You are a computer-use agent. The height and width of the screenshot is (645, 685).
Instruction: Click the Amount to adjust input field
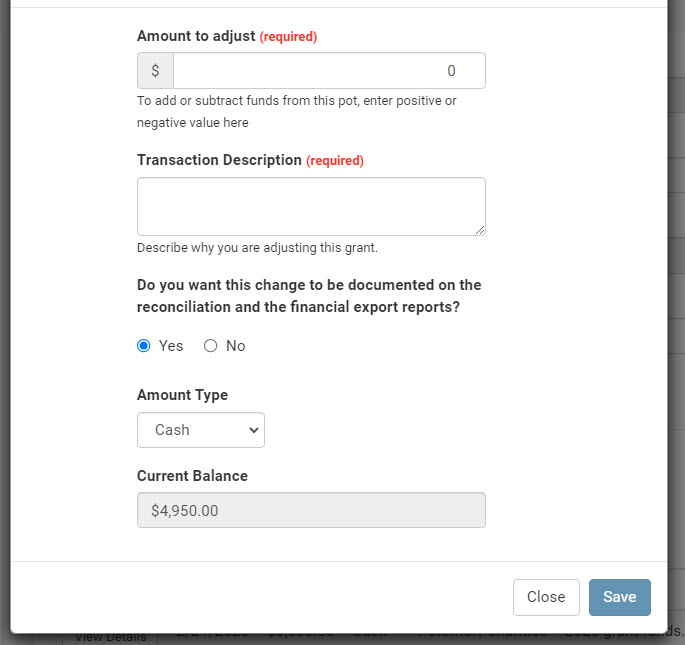(x=329, y=71)
